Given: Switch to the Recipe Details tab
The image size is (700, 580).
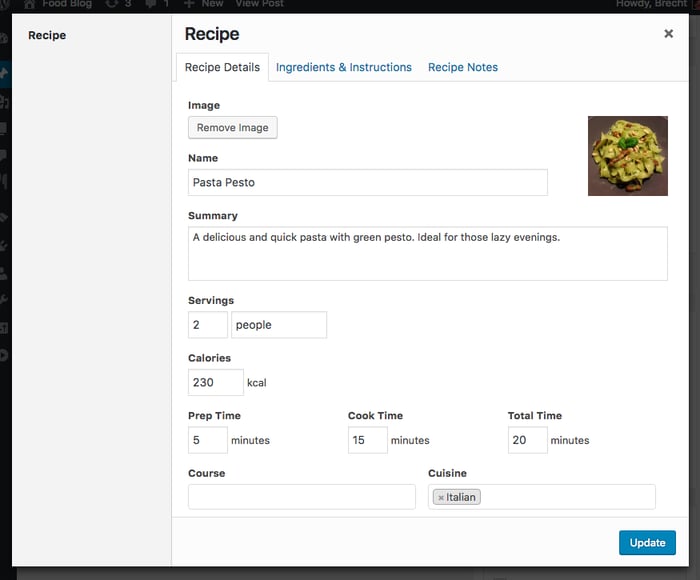Looking at the screenshot, I should click(x=223, y=67).
